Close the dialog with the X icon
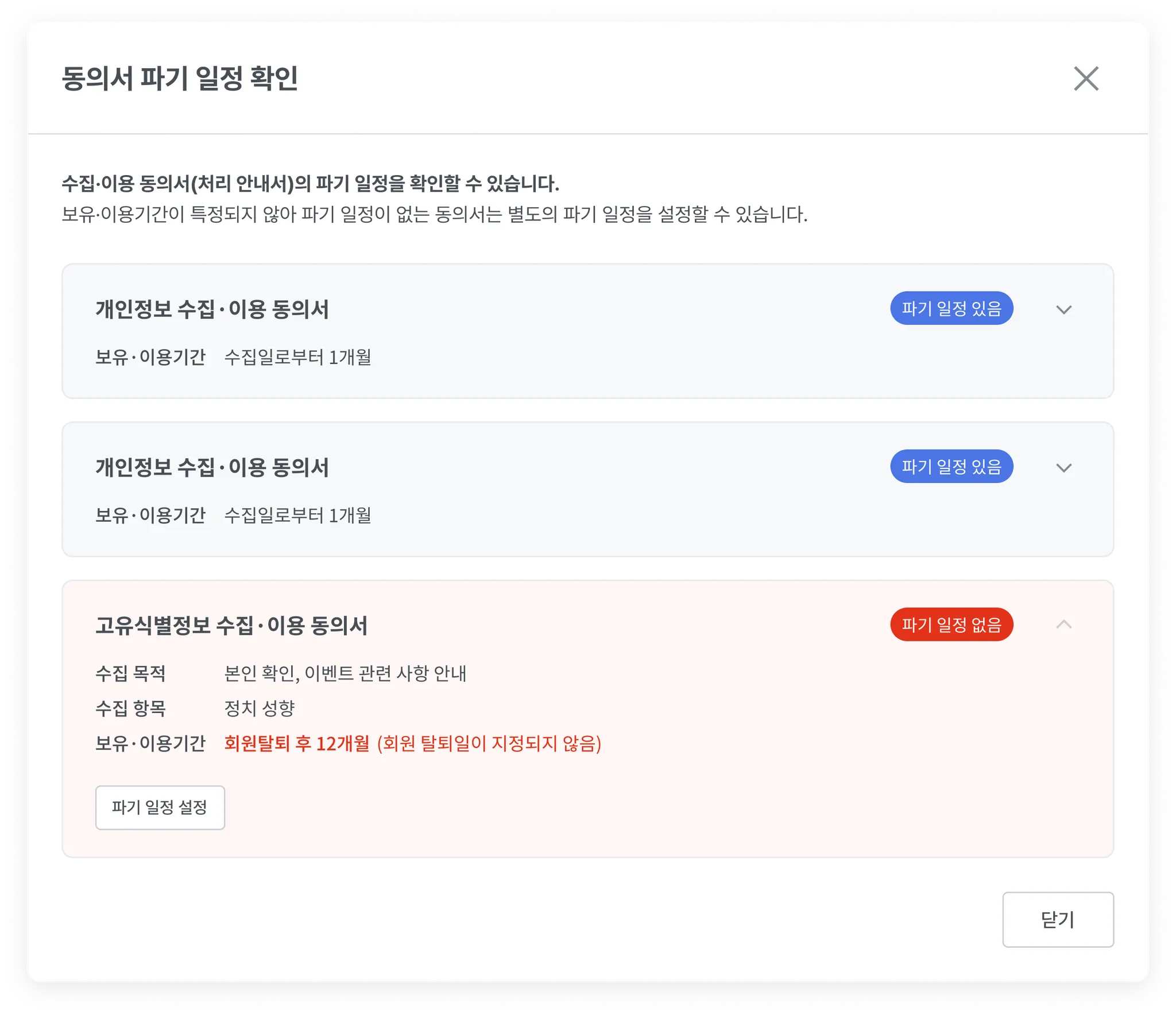1176x1015 pixels. pyautogui.click(x=1086, y=79)
